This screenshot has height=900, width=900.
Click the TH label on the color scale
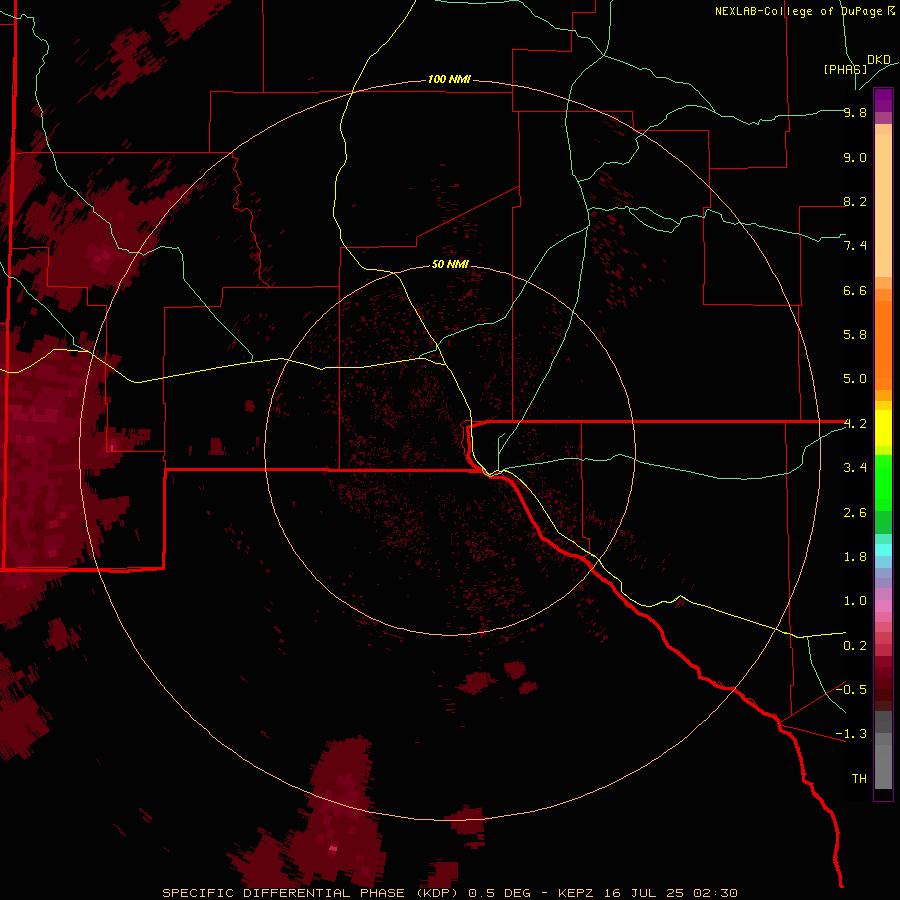859,779
